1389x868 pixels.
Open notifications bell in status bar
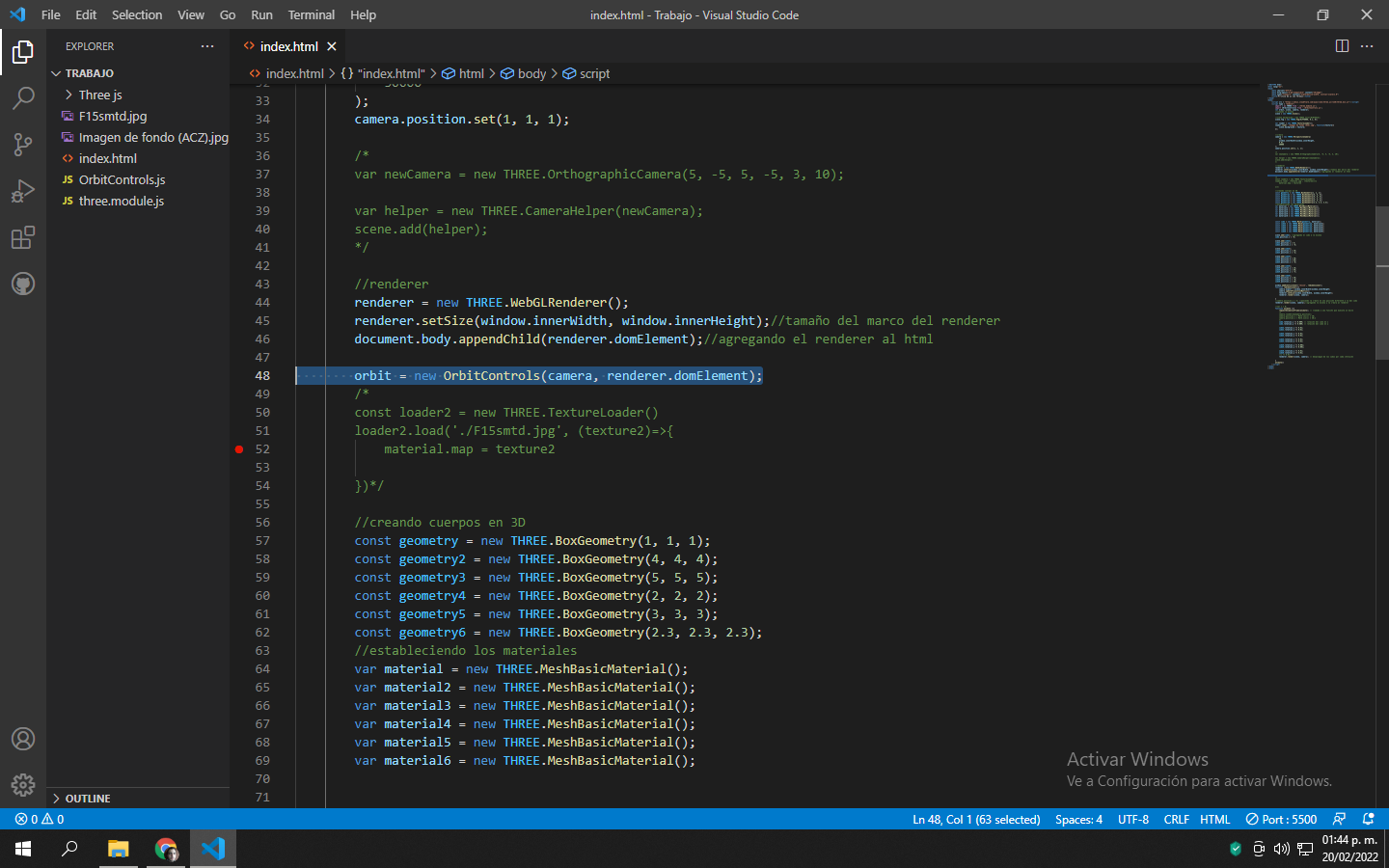point(1368,819)
